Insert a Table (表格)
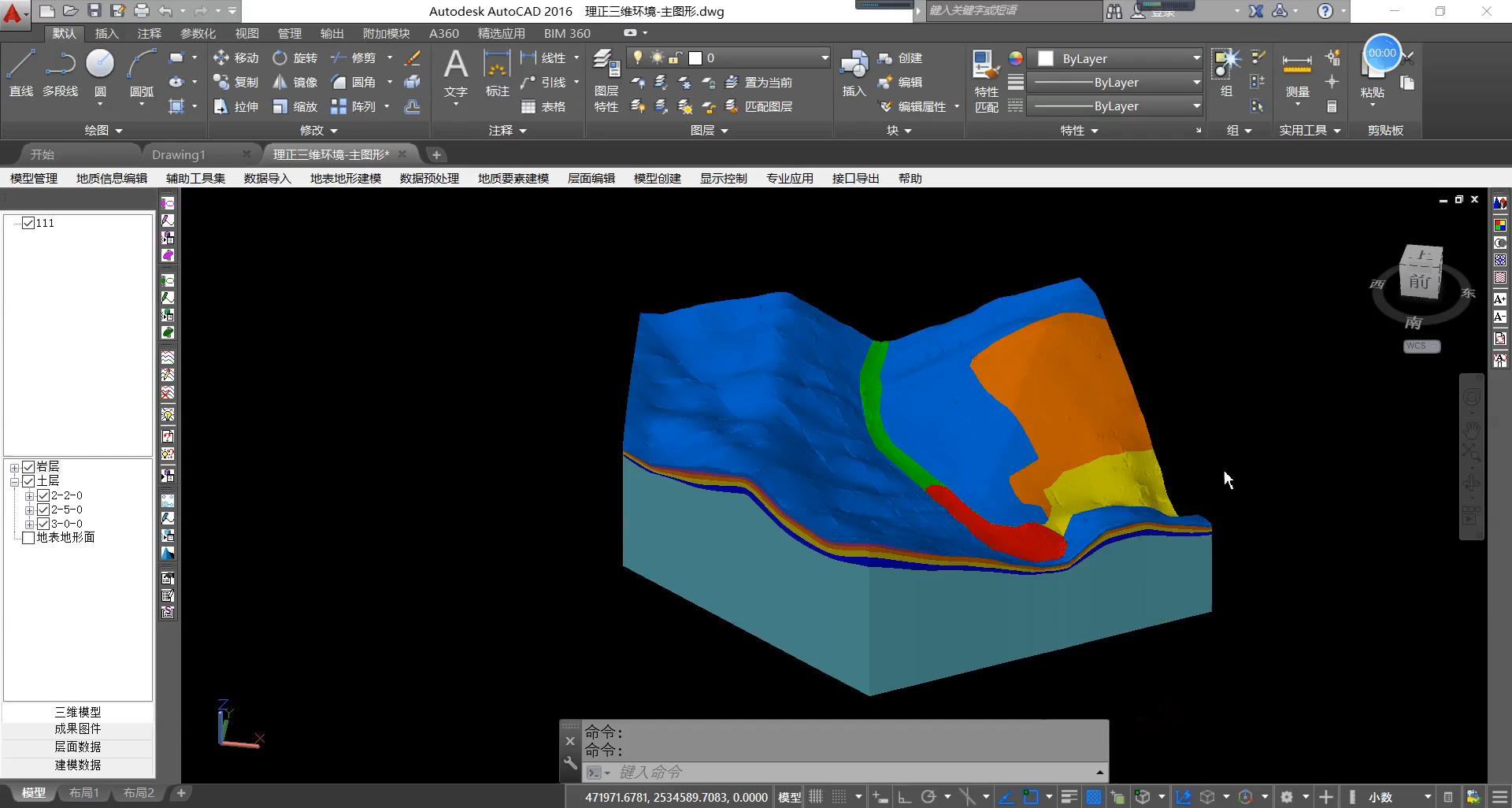 tap(543, 106)
